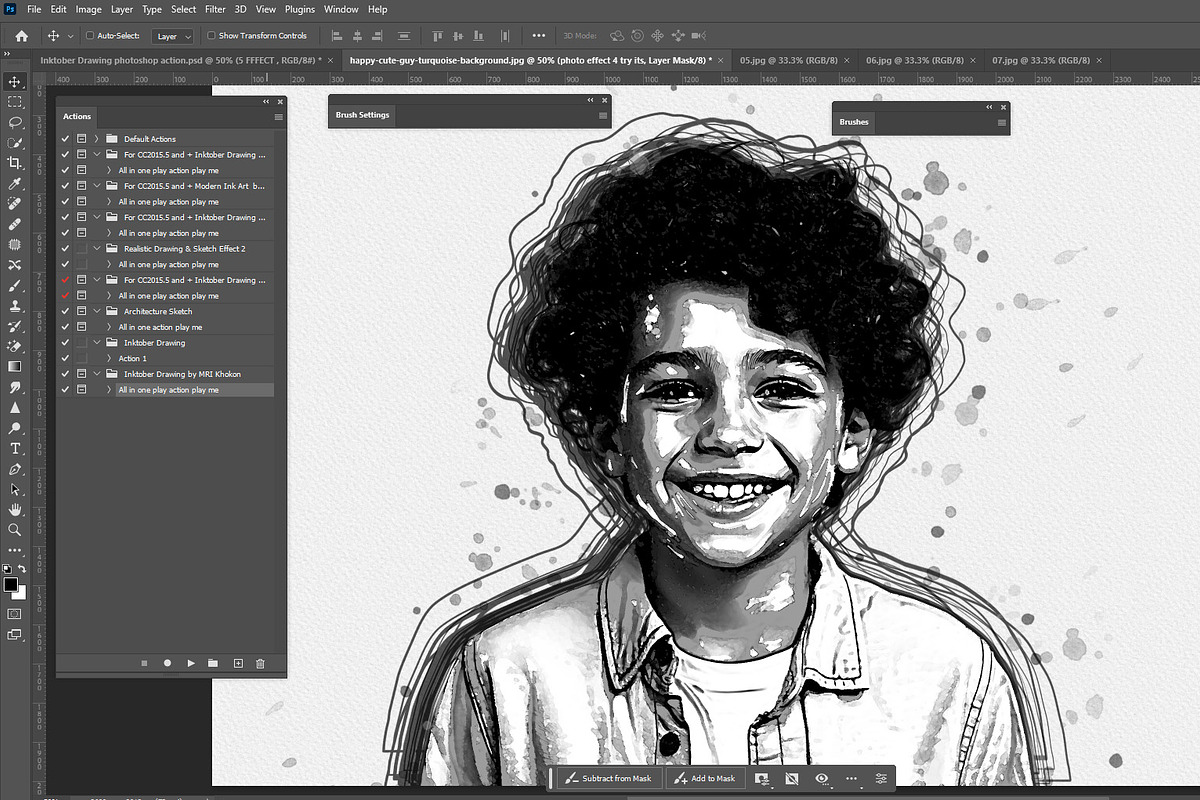Open Move tool preset picker arrow
The width and height of the screenshot is (1200, 800).
pyautogui.click(x=70, y=36)
